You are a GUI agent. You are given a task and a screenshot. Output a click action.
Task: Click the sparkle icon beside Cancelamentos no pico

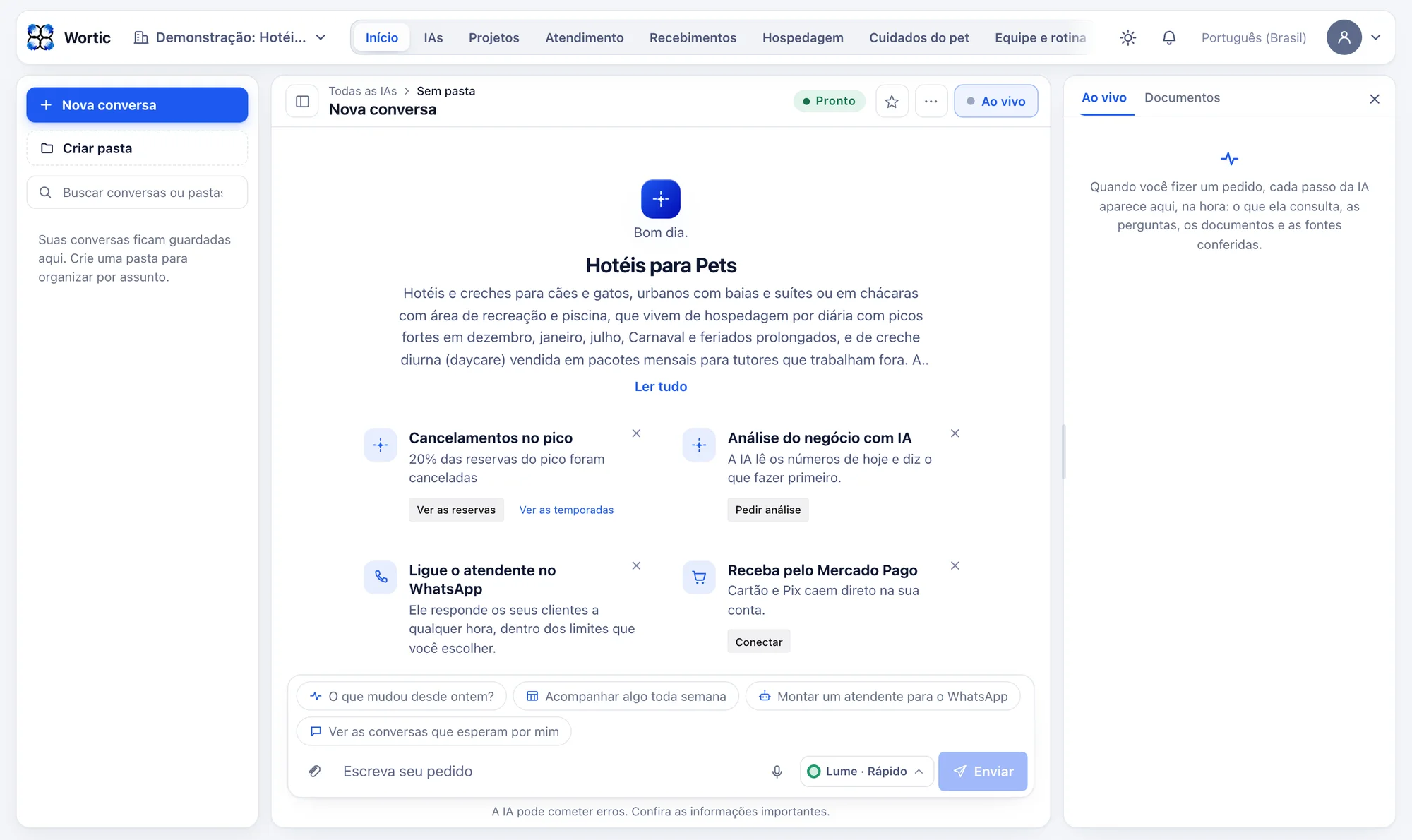click(x=381, y=445)
